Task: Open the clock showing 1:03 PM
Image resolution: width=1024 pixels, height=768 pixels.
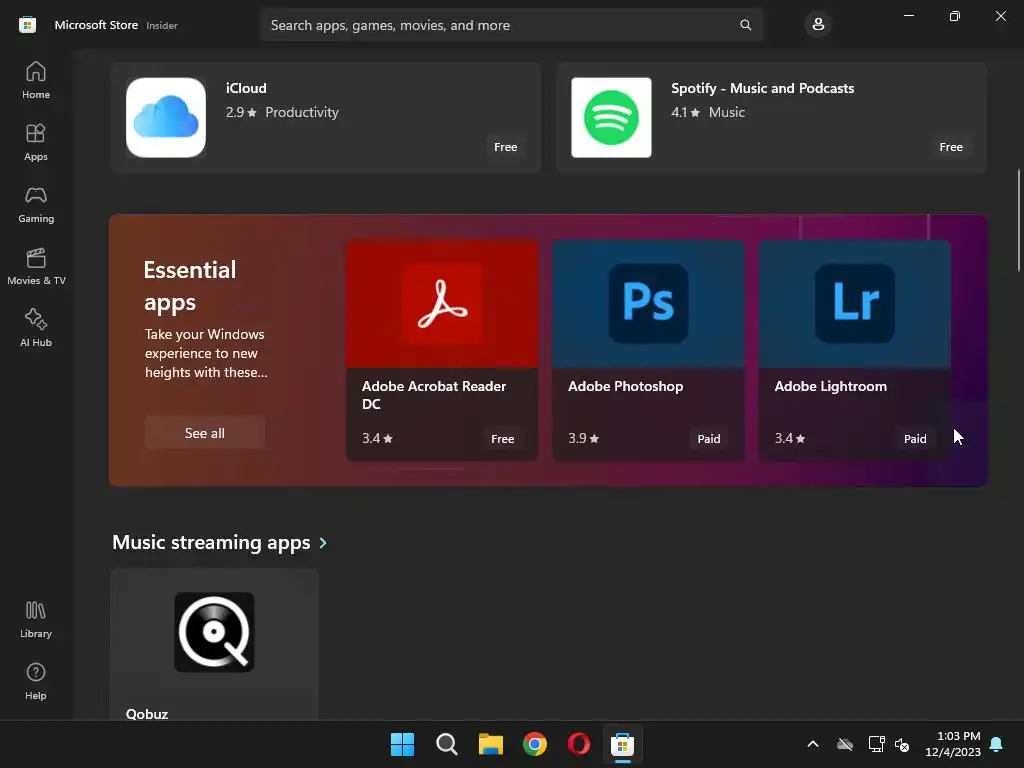Action: tap(953, 744)
